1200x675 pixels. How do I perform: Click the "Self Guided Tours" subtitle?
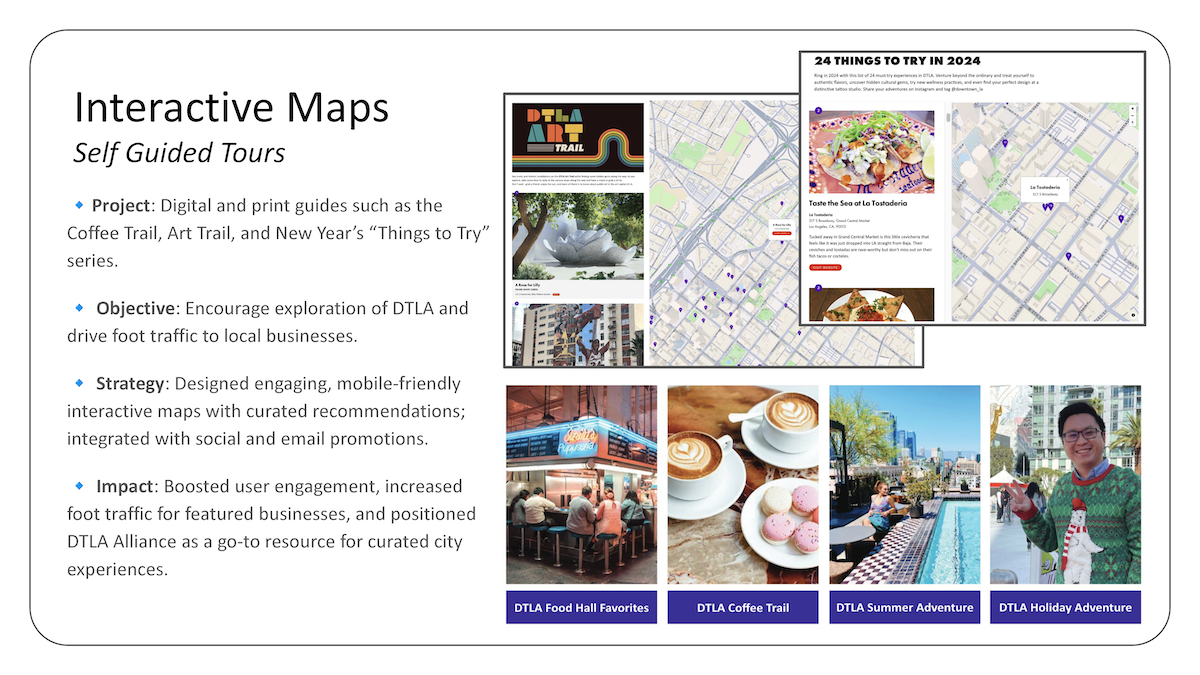coord(179,153)
